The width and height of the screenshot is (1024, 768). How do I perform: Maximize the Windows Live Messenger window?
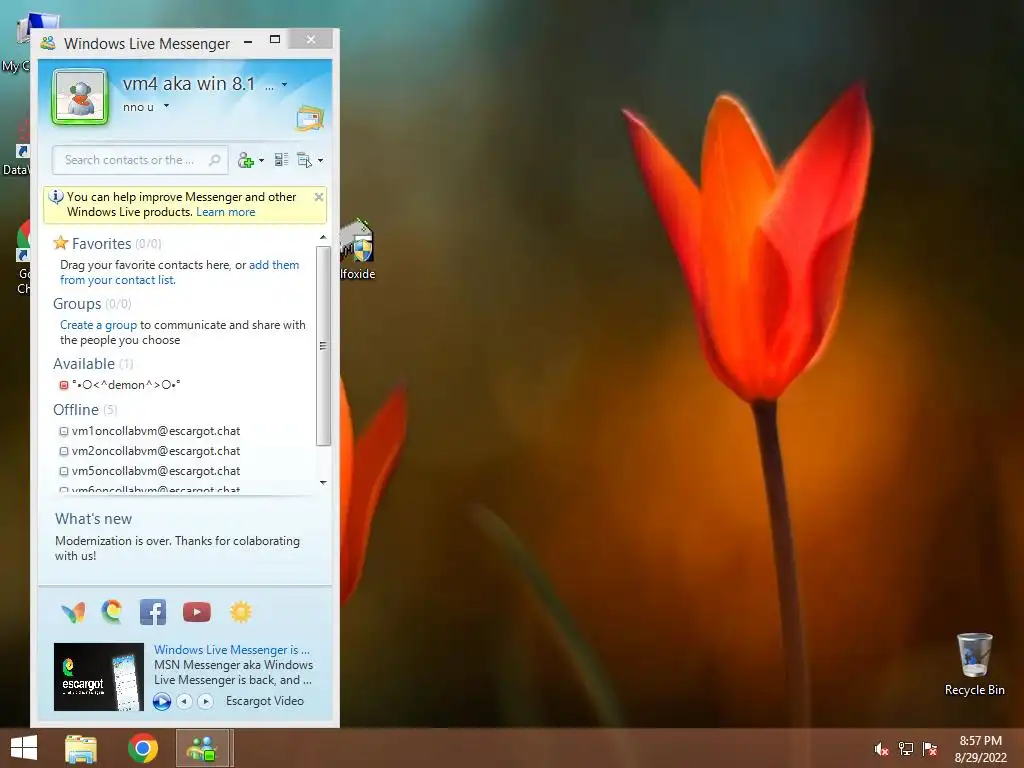point(275,40)
